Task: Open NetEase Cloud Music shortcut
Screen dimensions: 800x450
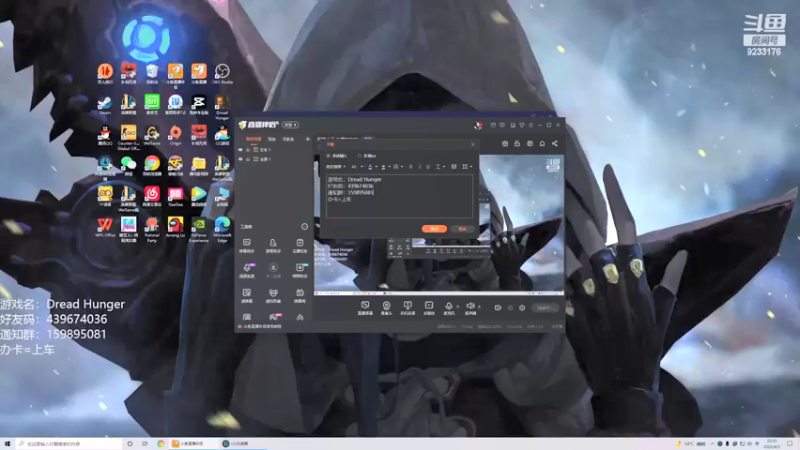Action: [x=152, y=196]
